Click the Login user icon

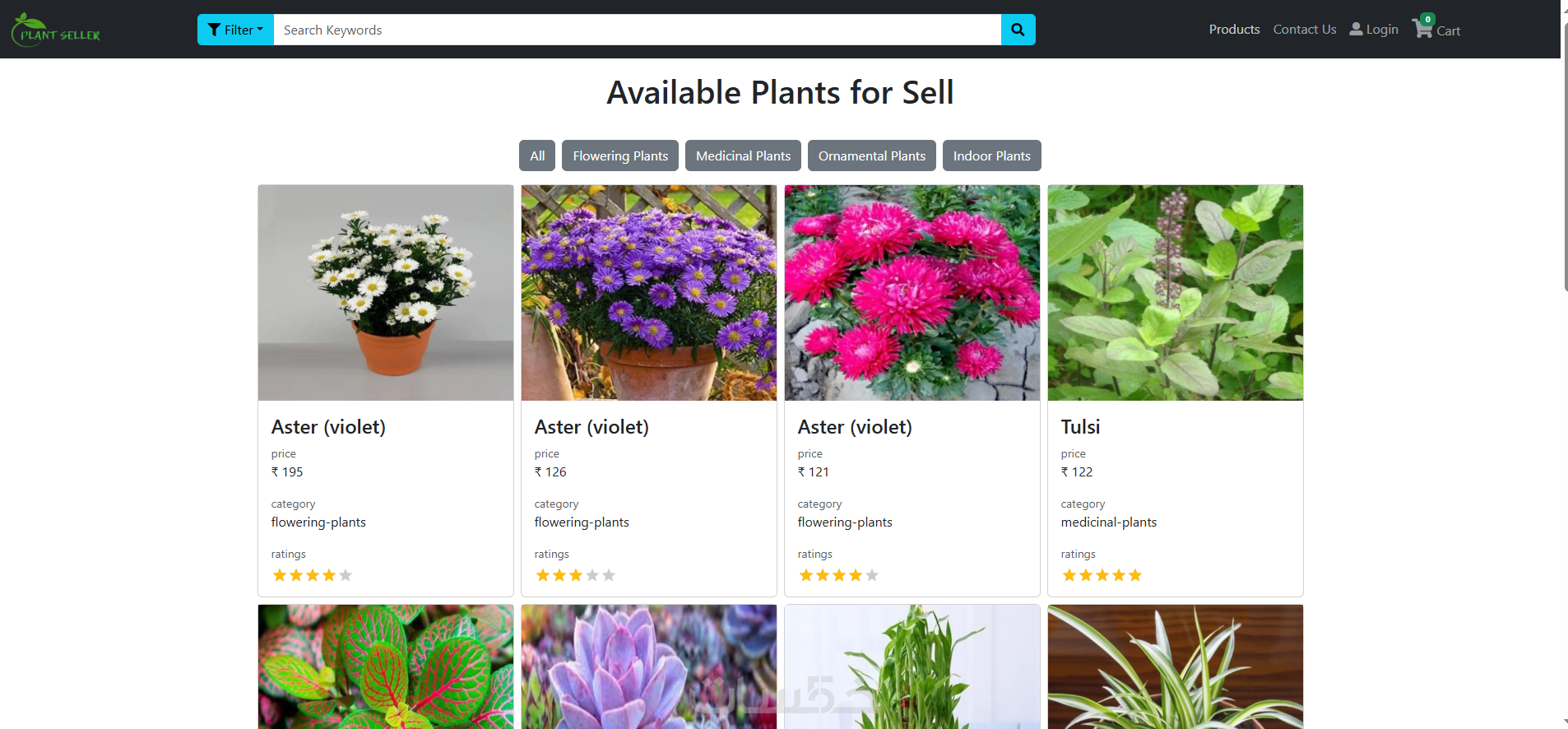[x=1356, y=29]
